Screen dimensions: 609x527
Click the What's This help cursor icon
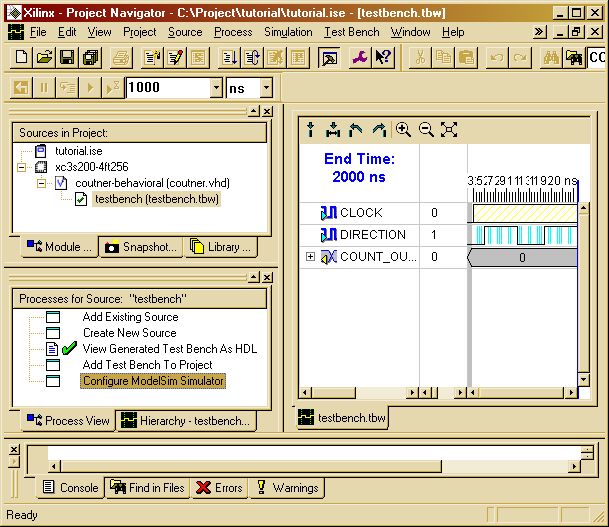click(x=383, y=57)
